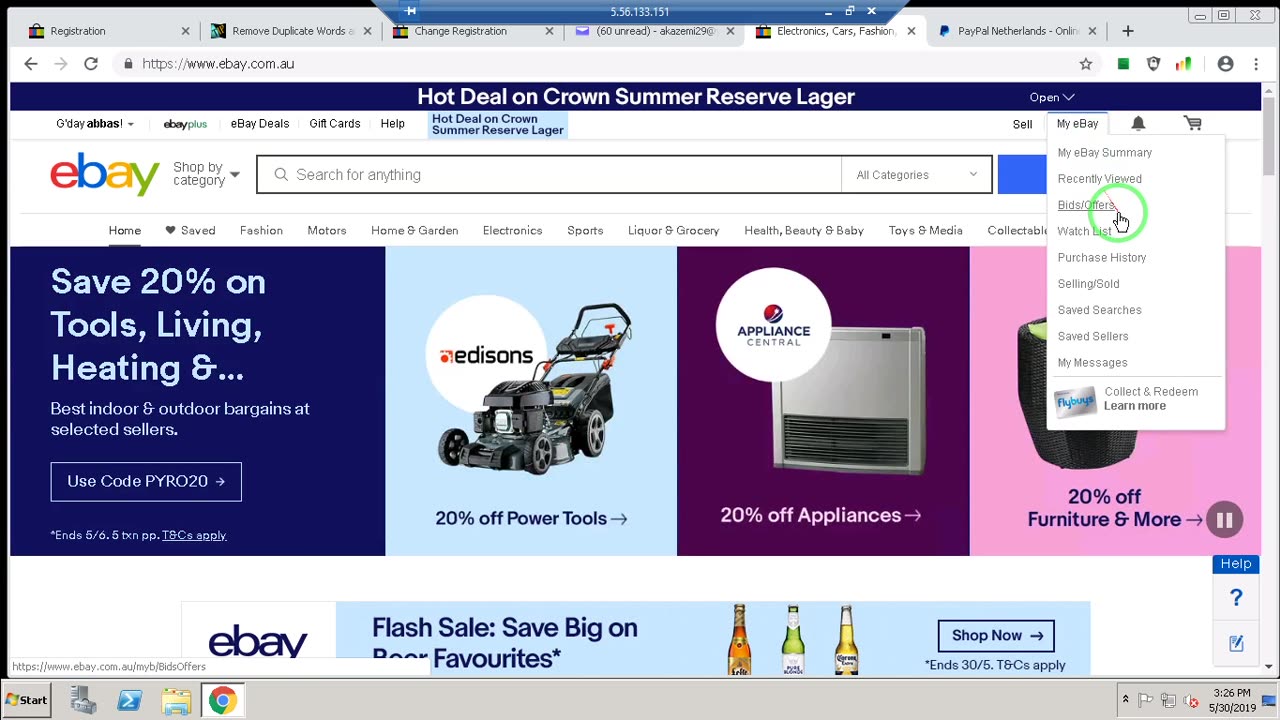Image resolution: width=1280 pixels, height=720 pixels.
Task: Select the Saved tab with heart
Action: 190,230
